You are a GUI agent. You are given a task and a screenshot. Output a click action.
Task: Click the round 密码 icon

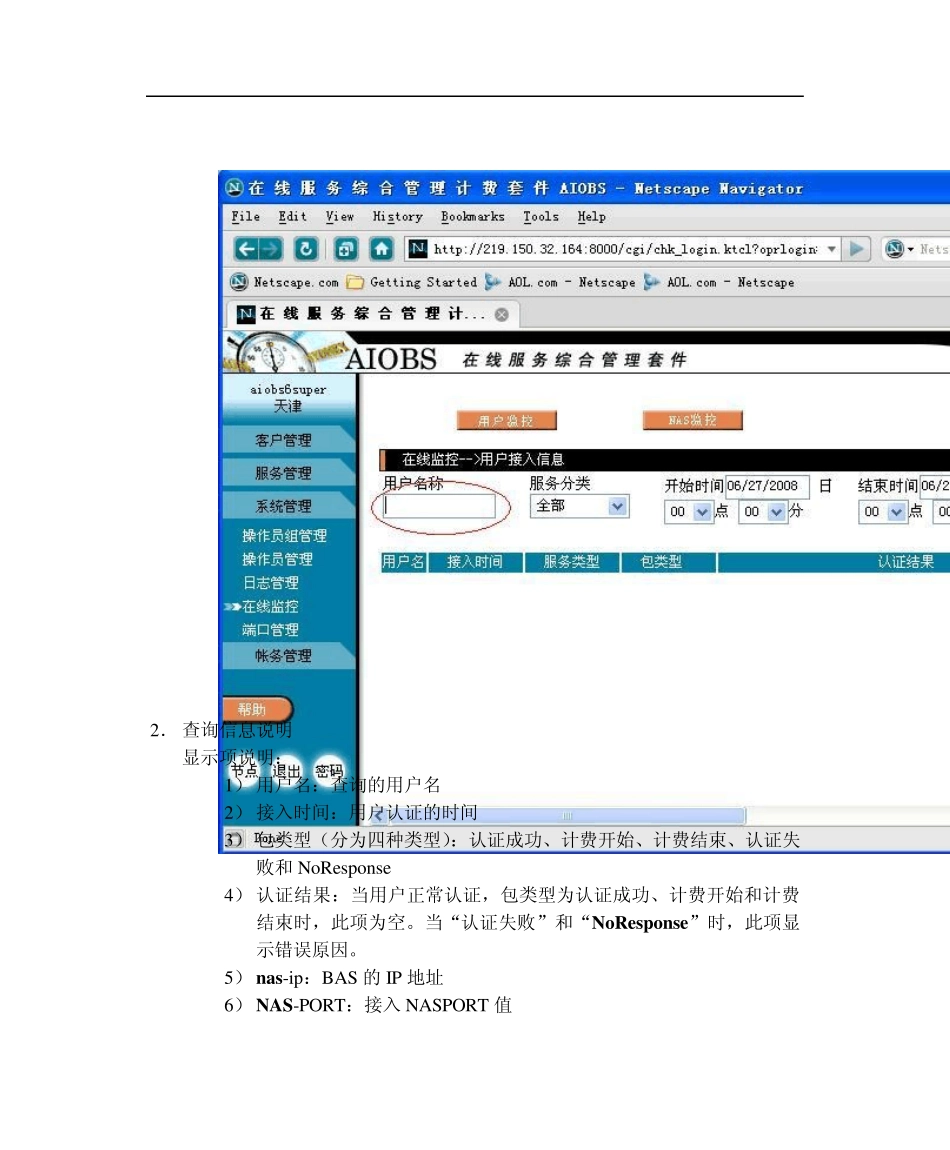coord(329,771)
